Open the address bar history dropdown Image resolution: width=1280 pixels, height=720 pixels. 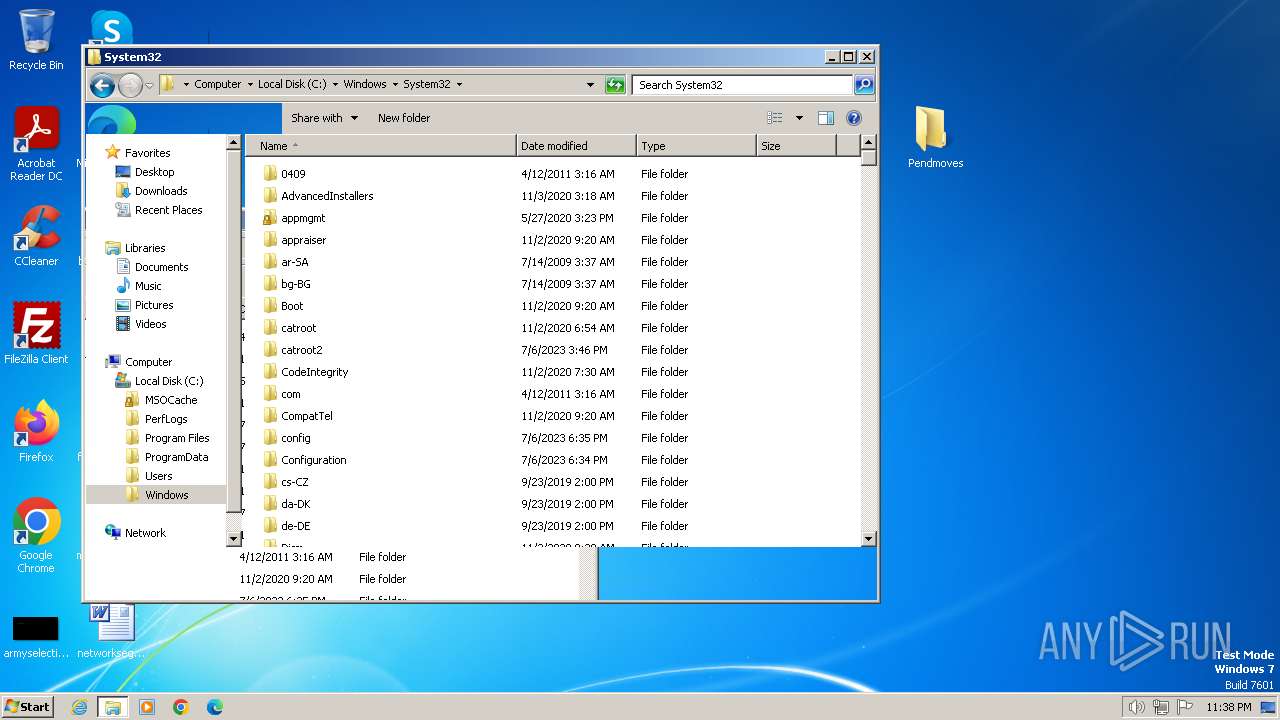591,85
